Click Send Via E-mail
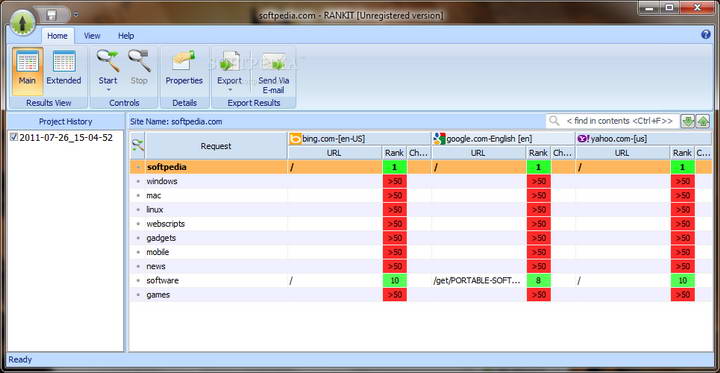 274,71
